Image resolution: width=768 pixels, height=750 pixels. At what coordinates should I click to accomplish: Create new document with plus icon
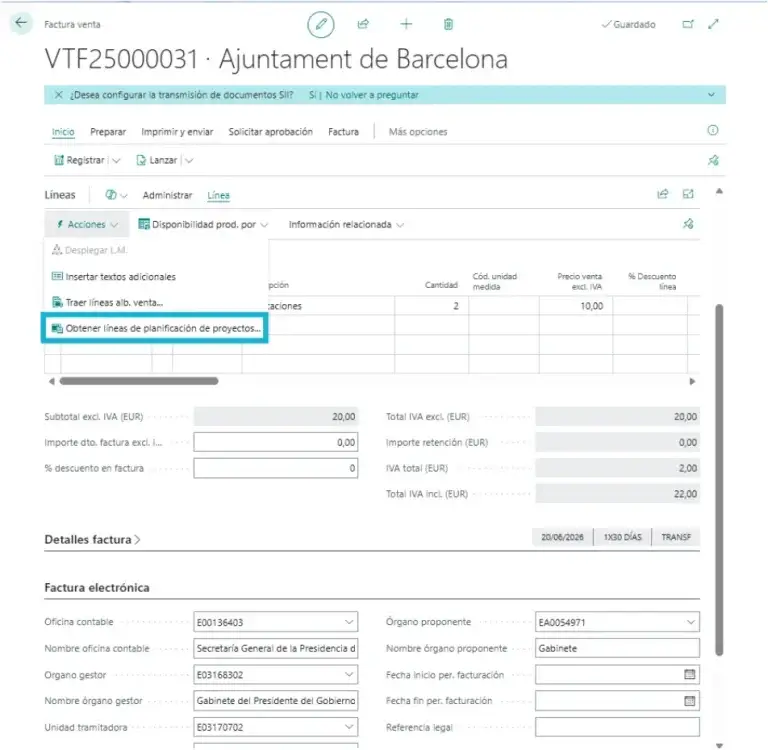(x=406, y=24)
